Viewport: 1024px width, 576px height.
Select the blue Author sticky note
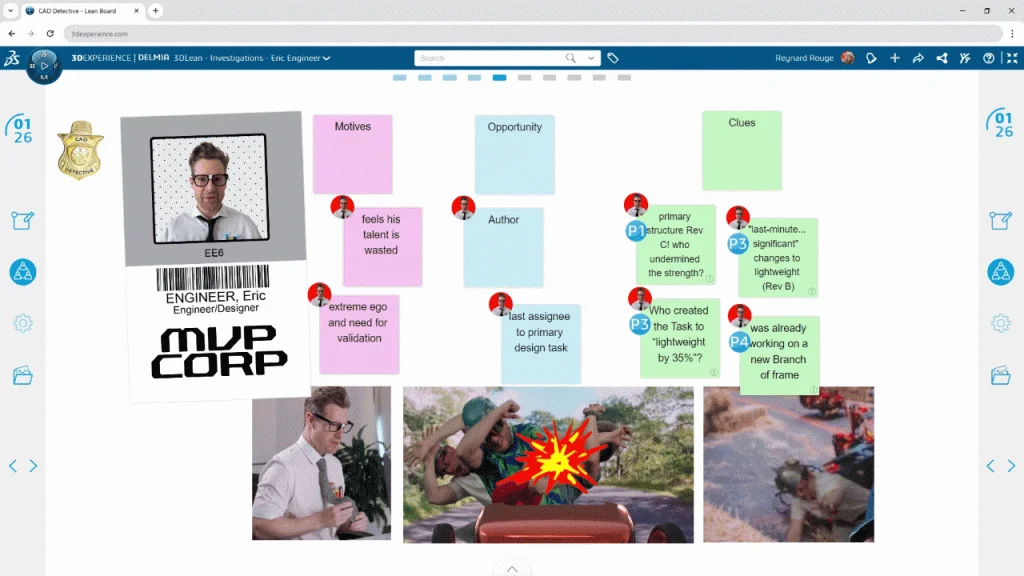(x=504, y=248)
